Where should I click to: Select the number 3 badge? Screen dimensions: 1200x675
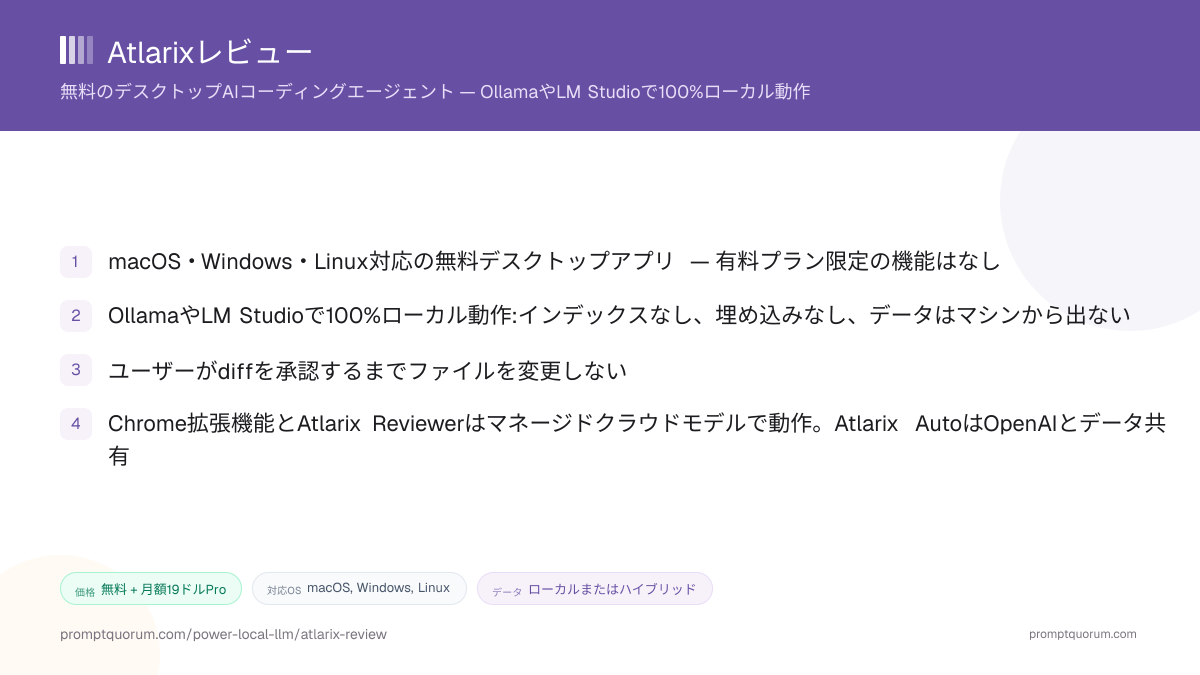click(76, 370)
